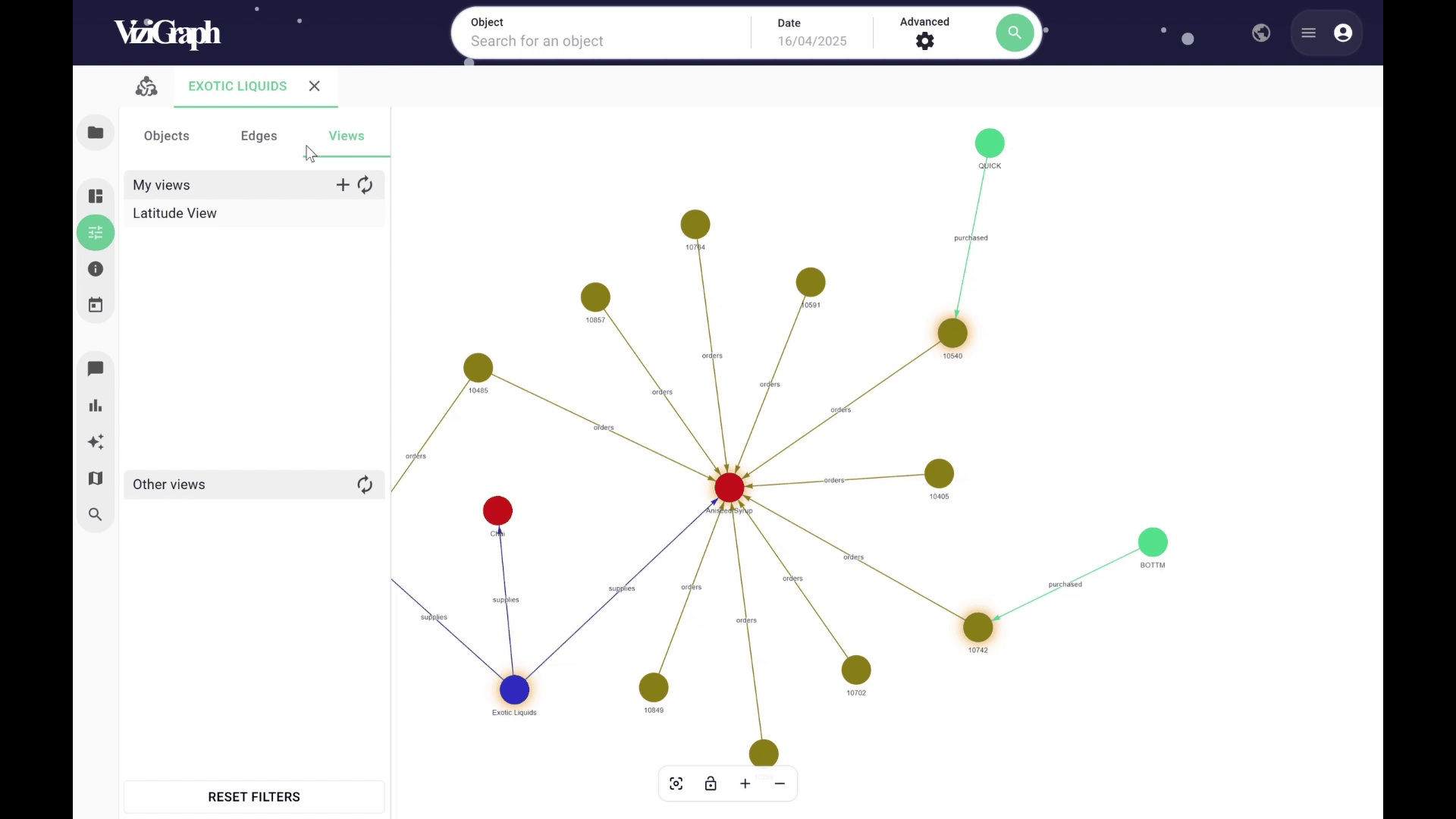Click the RESET FILTERS button
The width and height of the screenshot is (1456, 819).
click(x=254, y=797)
